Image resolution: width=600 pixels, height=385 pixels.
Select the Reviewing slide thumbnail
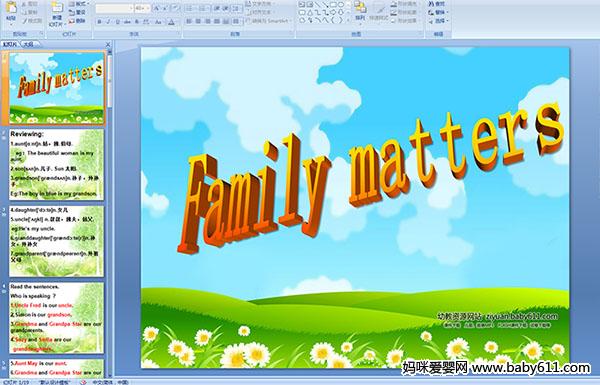tap(56, 165)
